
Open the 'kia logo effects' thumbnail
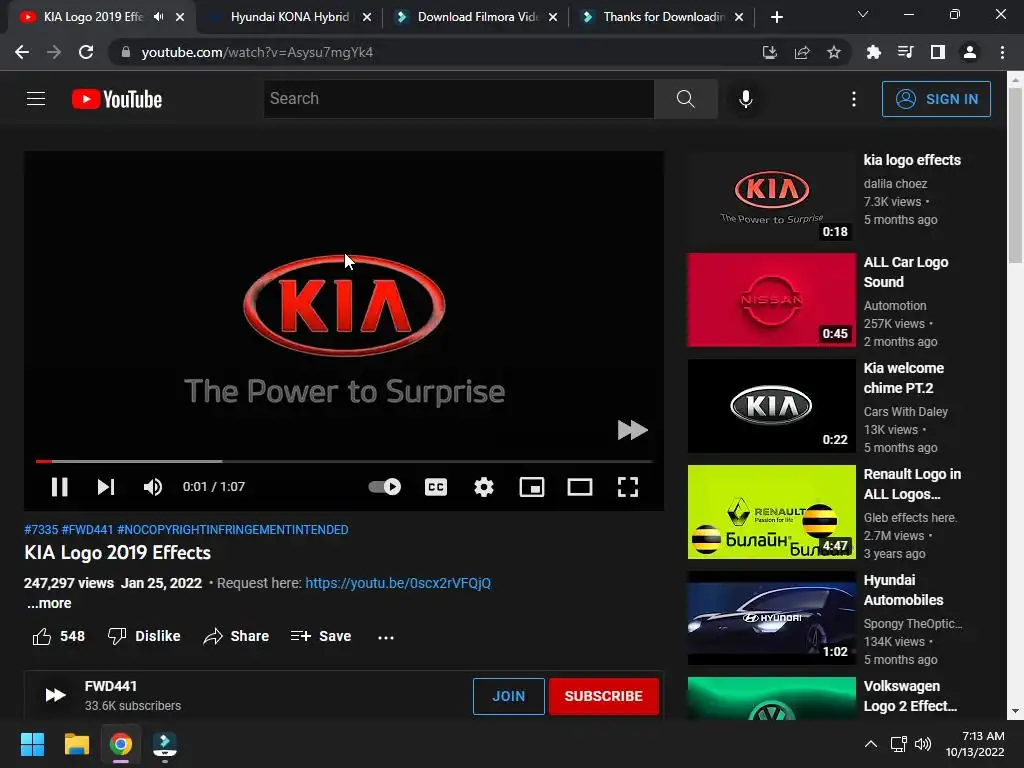point(771,197)
